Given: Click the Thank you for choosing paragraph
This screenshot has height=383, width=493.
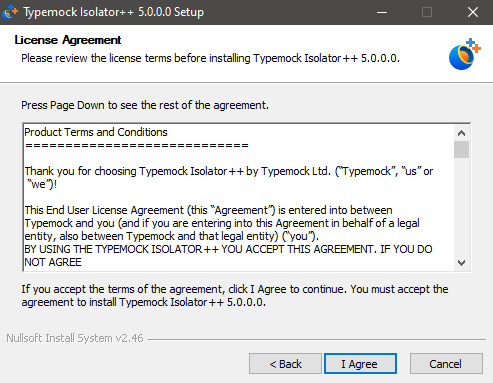Looking at the screenshot, I should [x=229, y=178].
